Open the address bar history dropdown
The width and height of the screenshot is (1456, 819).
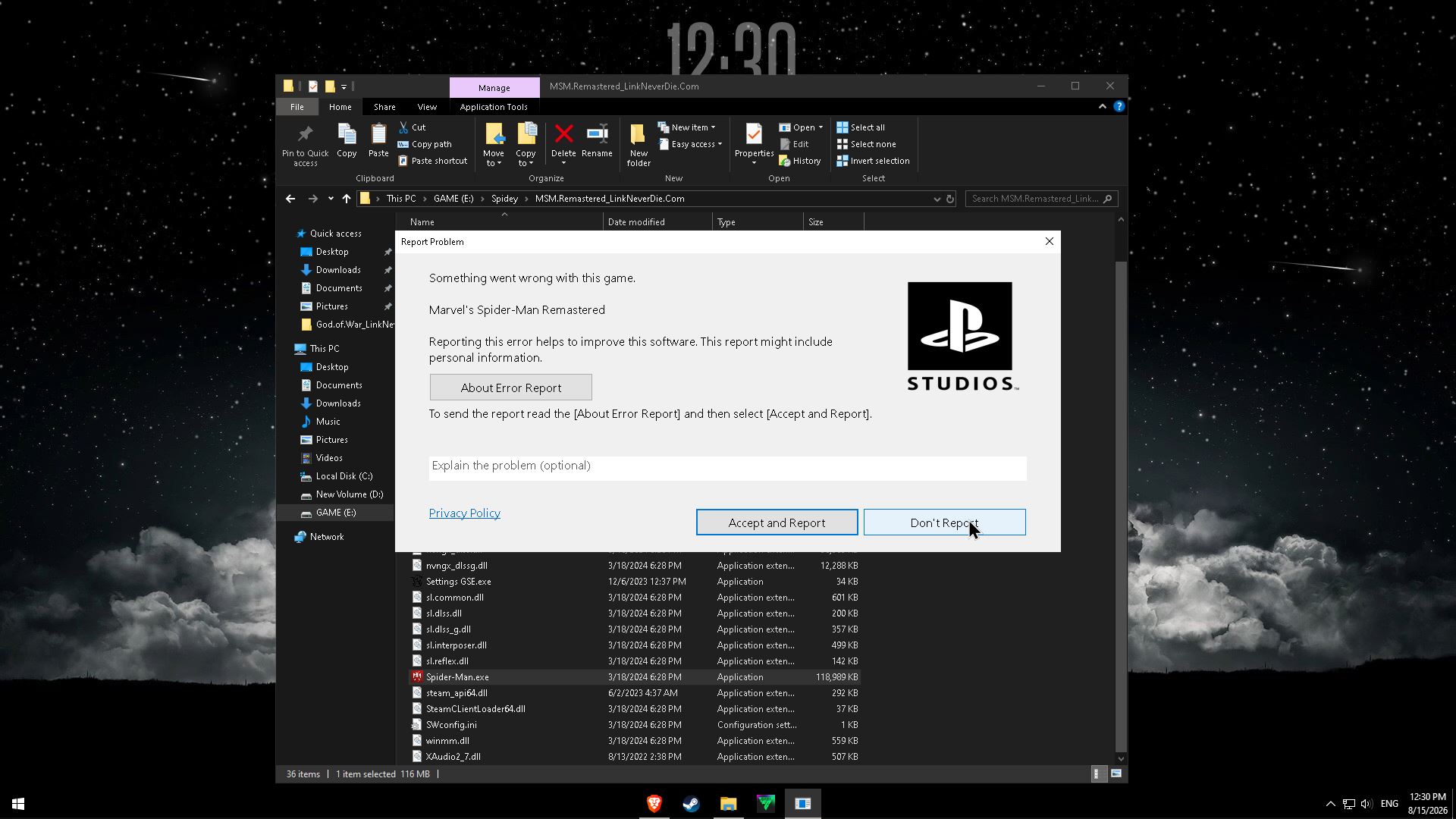pos(937,199)
